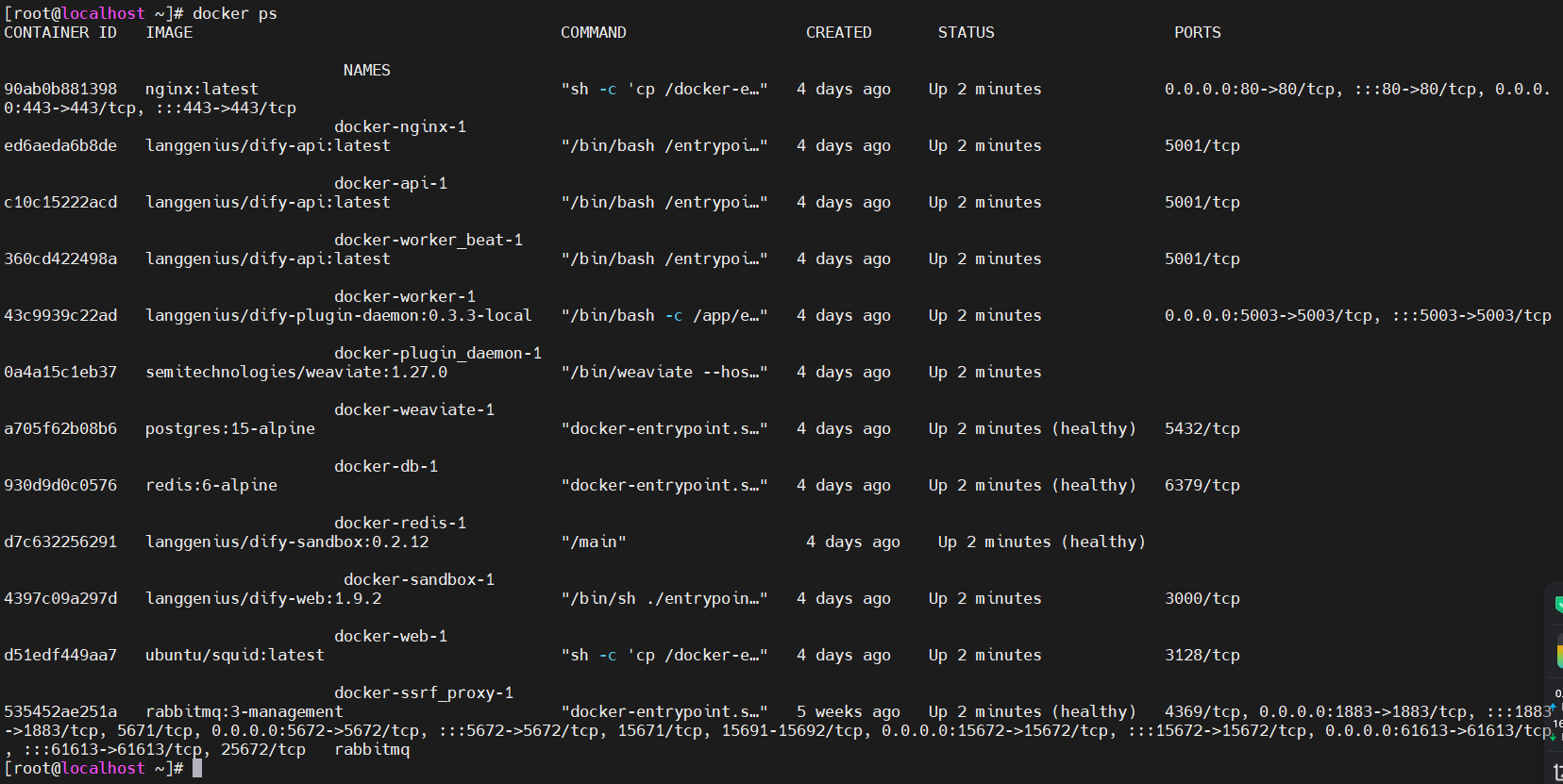Select the postgres:15-alpine image
The width and height of the screenshot is (1563, 784).
pyautogui.click(x=230, y=428)
